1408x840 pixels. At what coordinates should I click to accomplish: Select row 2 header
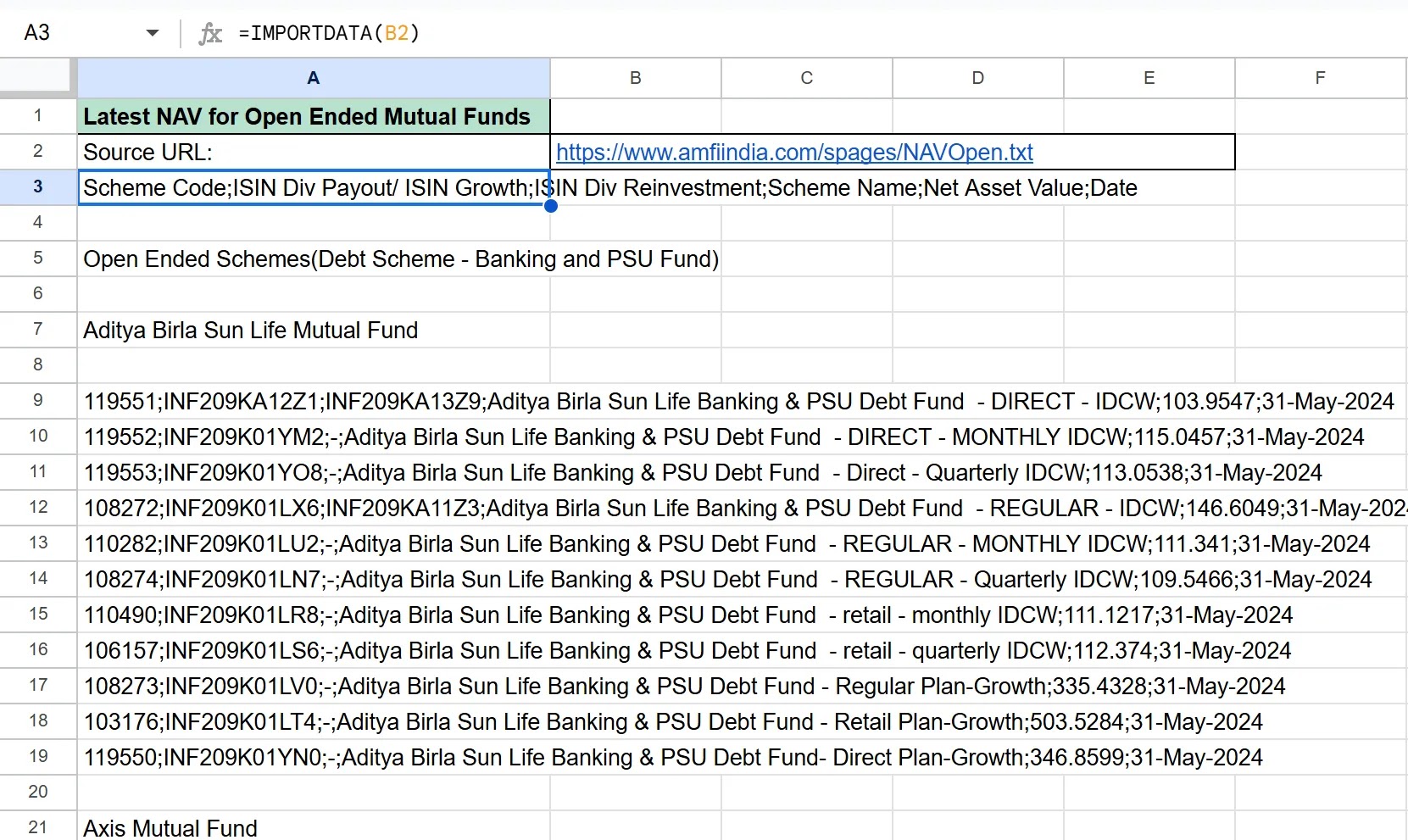point(38,152)
